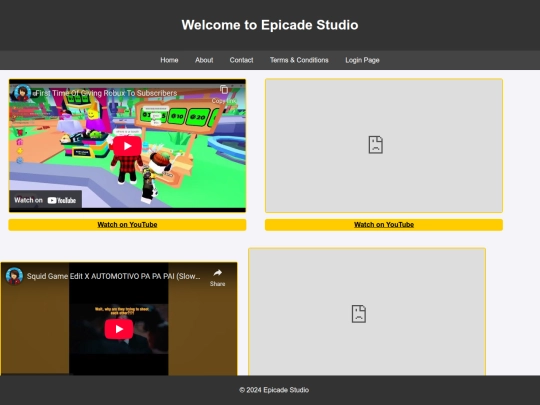Click the broken embed icon beside the Squid Game video
540x405 pixels.
[359, 314]
